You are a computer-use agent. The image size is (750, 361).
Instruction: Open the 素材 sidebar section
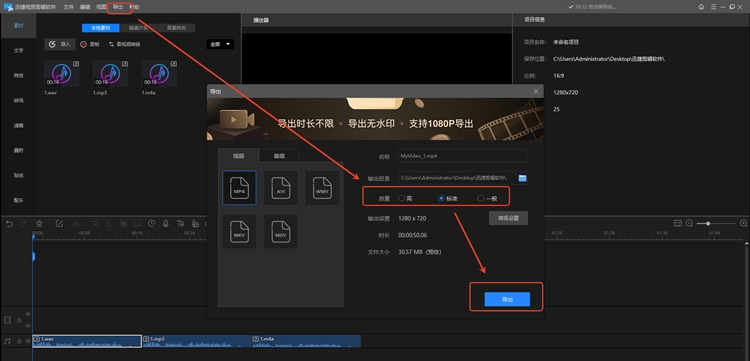click(18, 25)
